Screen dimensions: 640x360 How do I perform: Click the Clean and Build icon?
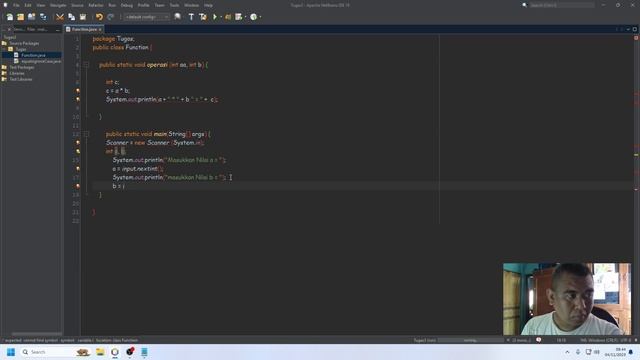pos(203,17)
